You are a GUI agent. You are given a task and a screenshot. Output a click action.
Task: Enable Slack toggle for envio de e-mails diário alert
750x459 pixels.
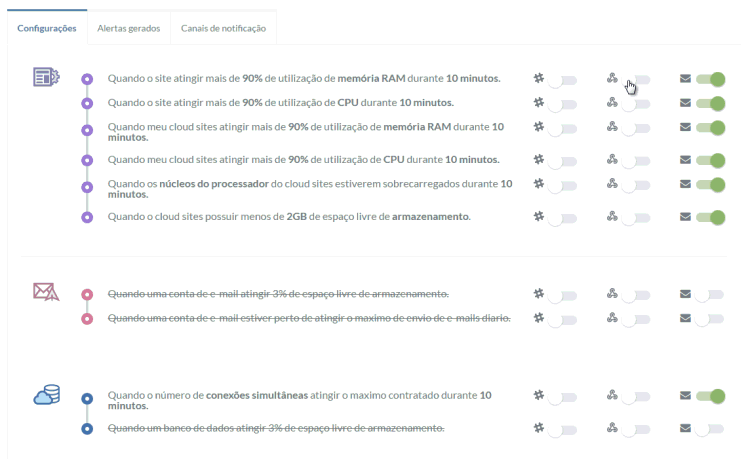click(x=562, y=320)
